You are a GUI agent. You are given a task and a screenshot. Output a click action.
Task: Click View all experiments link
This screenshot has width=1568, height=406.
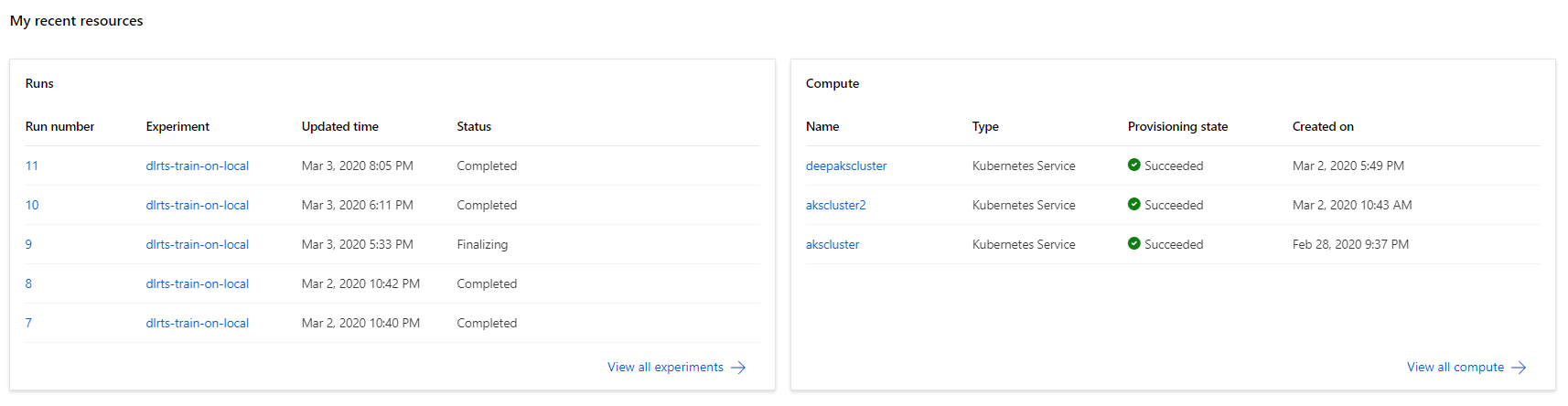(x=665, y=367)
